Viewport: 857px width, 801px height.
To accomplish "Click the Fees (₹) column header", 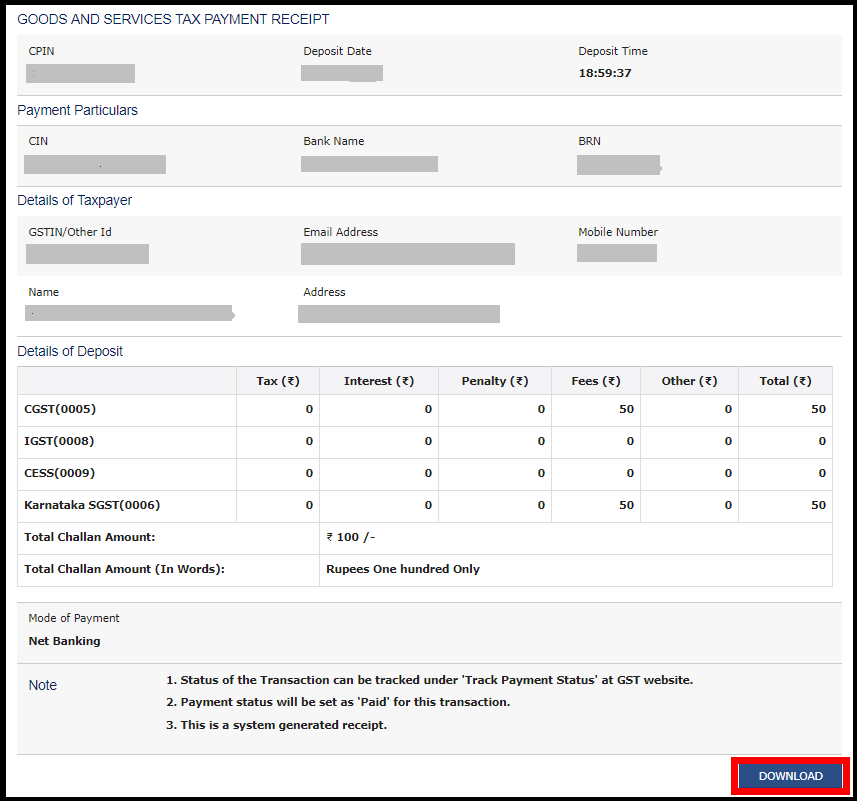I will (x=596, y=381).
